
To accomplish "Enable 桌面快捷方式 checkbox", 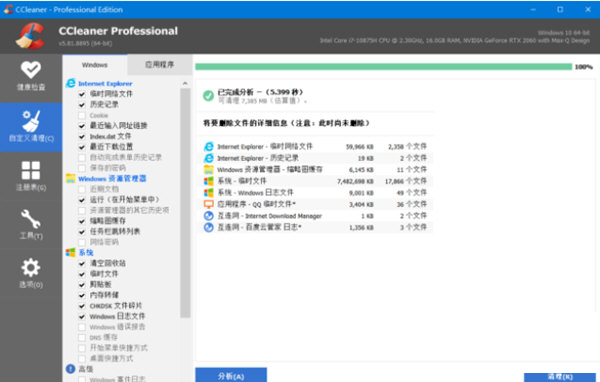I will coord(82,359).
